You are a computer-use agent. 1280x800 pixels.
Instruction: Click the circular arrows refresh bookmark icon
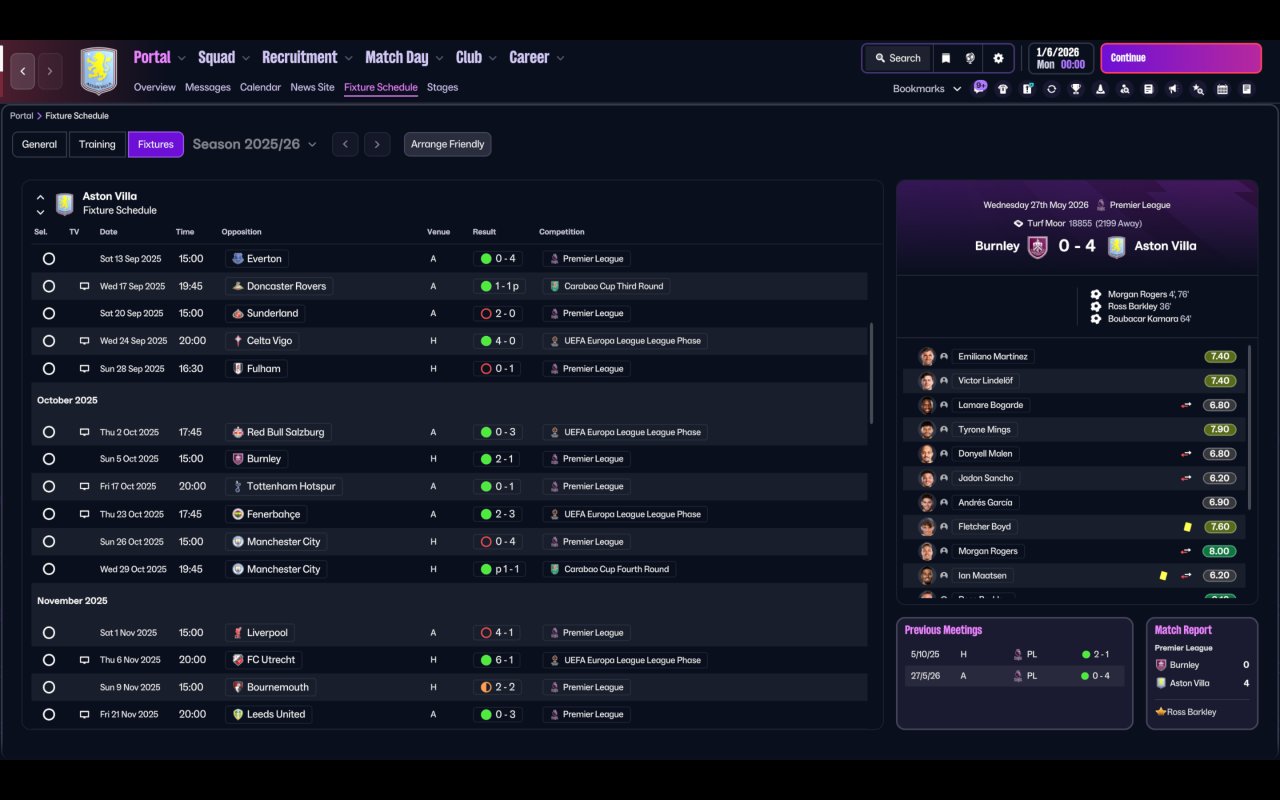1051,89
